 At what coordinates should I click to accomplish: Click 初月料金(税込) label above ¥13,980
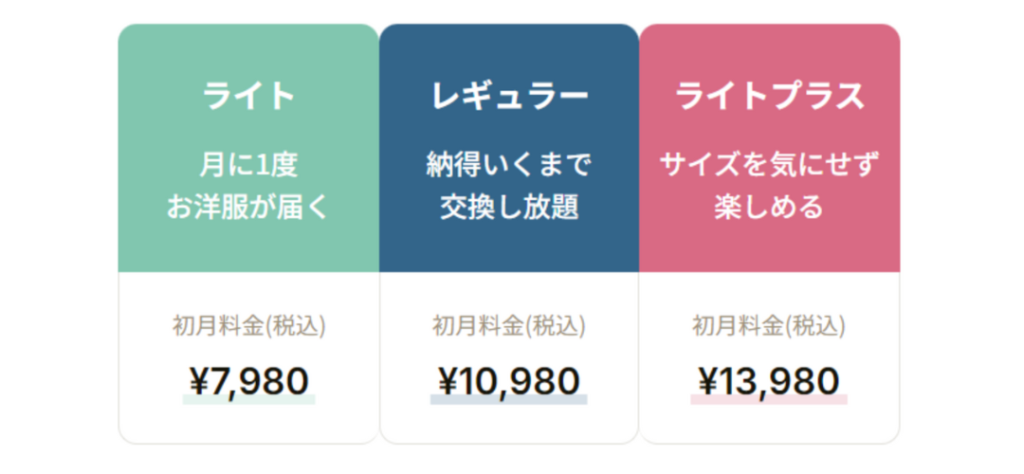tap(769, 326)
